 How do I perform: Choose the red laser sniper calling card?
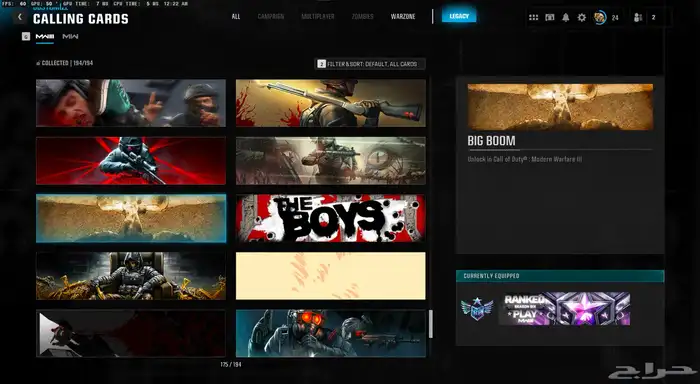coord(131,161)
